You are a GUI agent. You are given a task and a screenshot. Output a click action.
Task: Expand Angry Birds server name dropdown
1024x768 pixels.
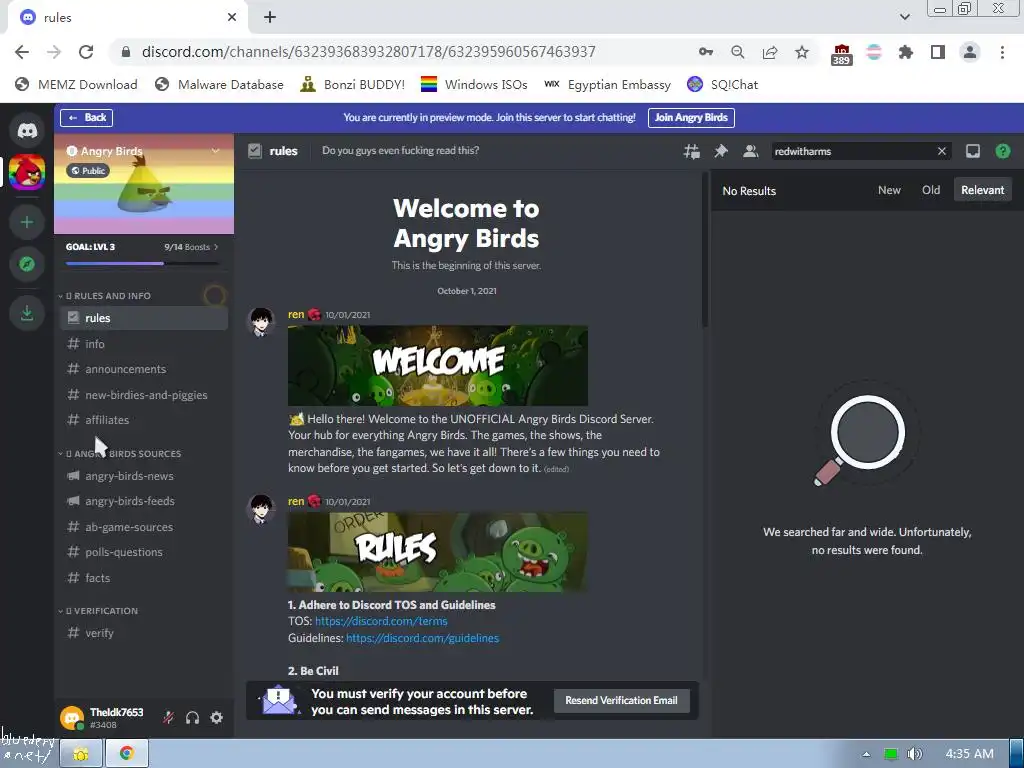(x=216, y=151)
